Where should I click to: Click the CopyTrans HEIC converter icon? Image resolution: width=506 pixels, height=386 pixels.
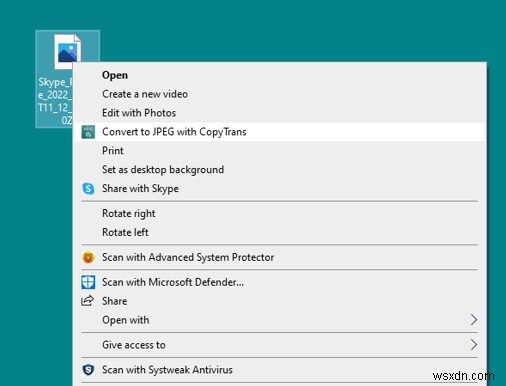pos(88,132)
